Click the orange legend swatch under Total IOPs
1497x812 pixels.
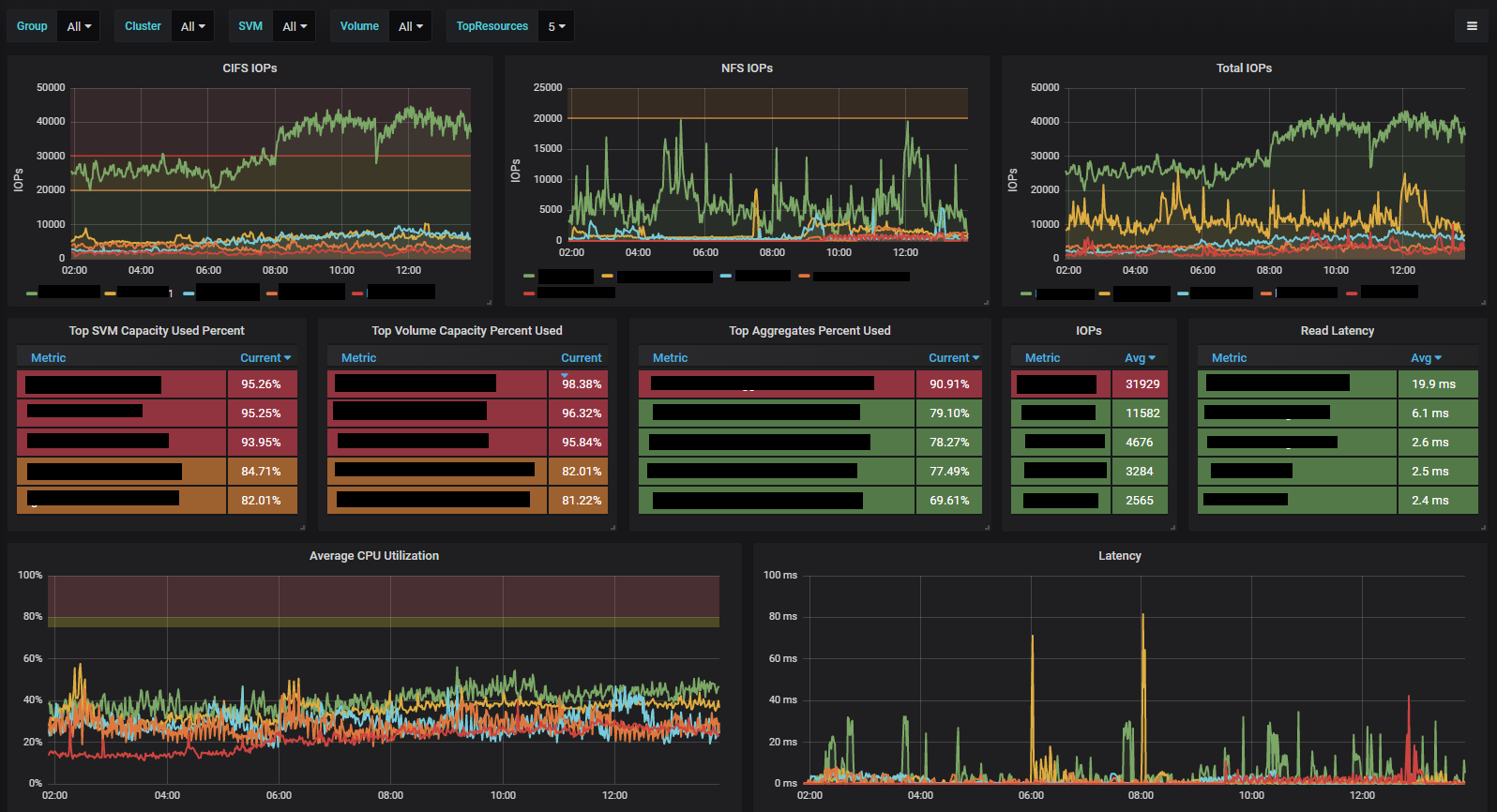point(1266,293)
